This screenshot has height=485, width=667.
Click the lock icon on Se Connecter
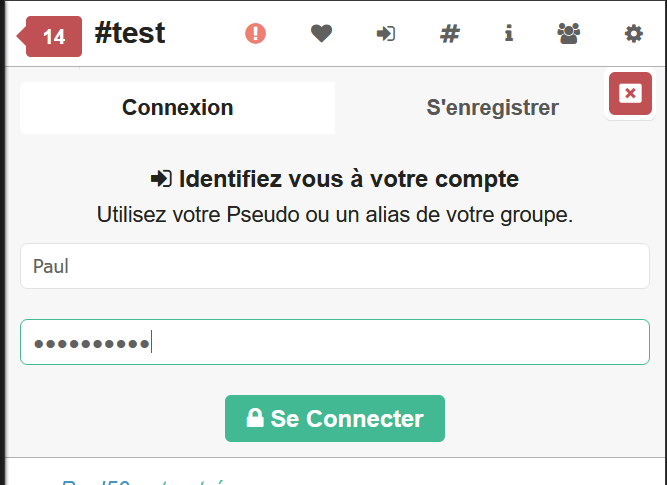coord(255,418)
